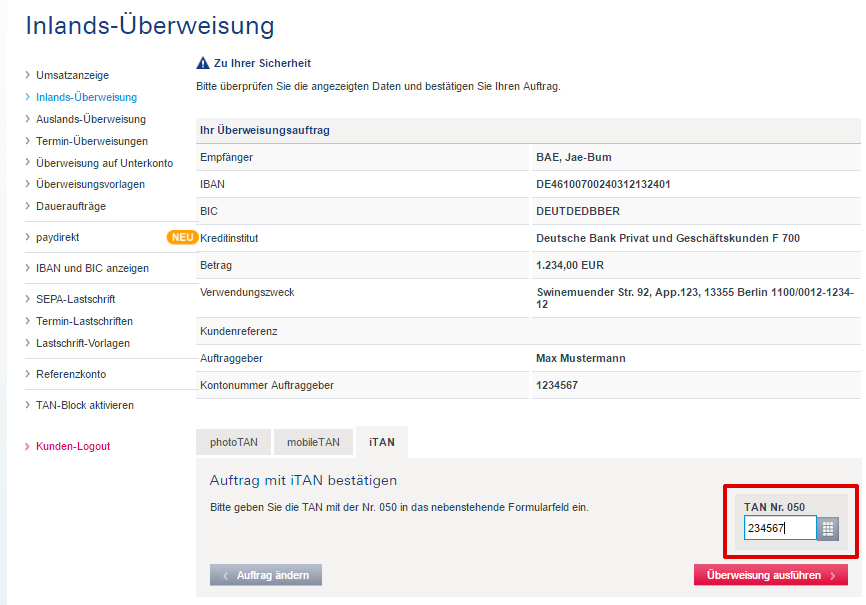Select TAN-Block aktivieren
Image resolution: width=866 pixels, height=605 pixels.
pos(84,405)
